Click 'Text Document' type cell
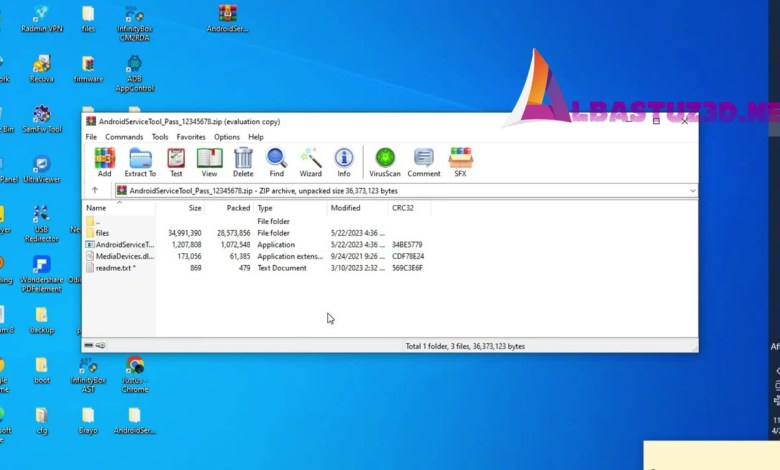780x470 pixels. pyautogui.click(x=282, y=268)
